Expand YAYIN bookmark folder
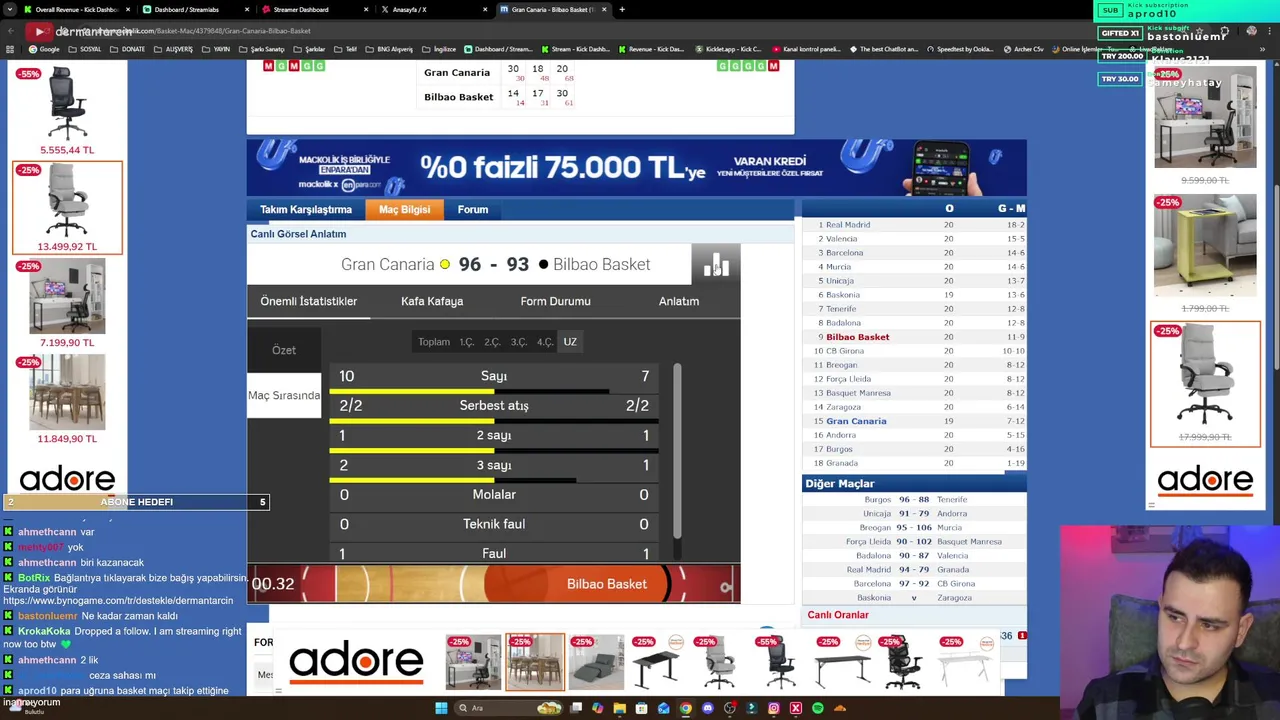1280x720 pixels. (217, 49)
